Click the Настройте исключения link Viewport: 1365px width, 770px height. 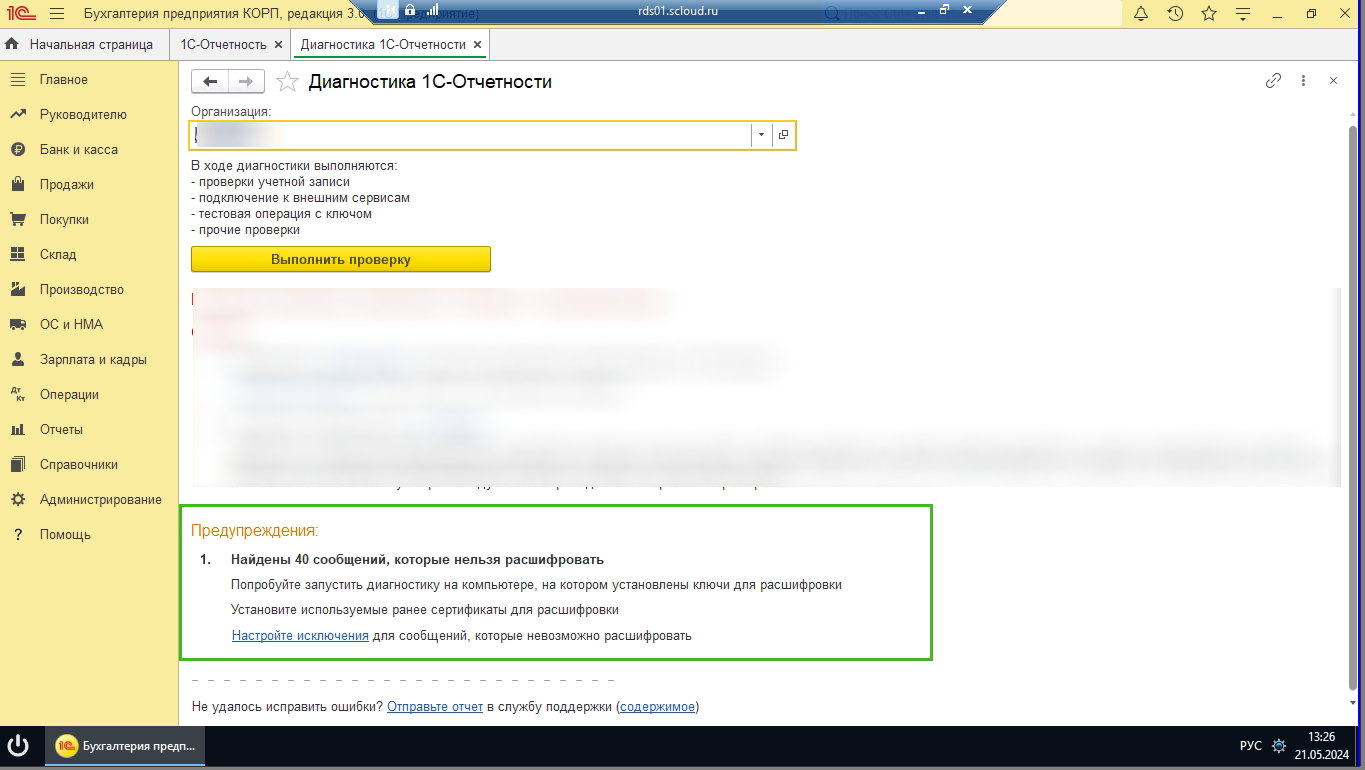tap(300, 636)
